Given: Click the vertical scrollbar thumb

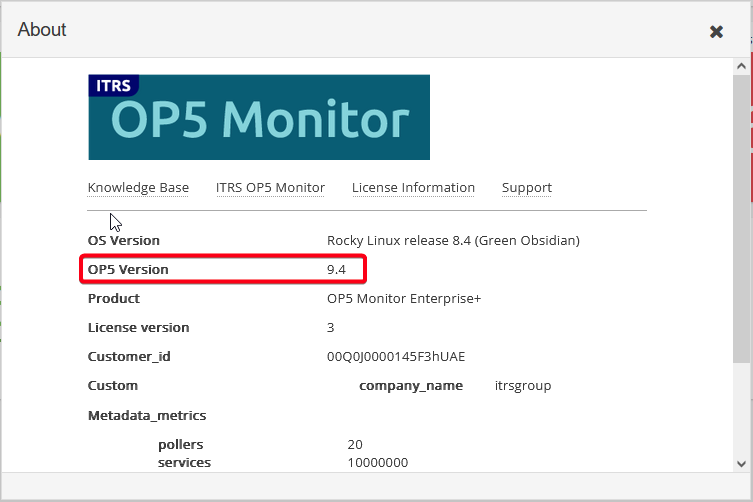Looking at the screenshot, I should (x=741, y=219).
